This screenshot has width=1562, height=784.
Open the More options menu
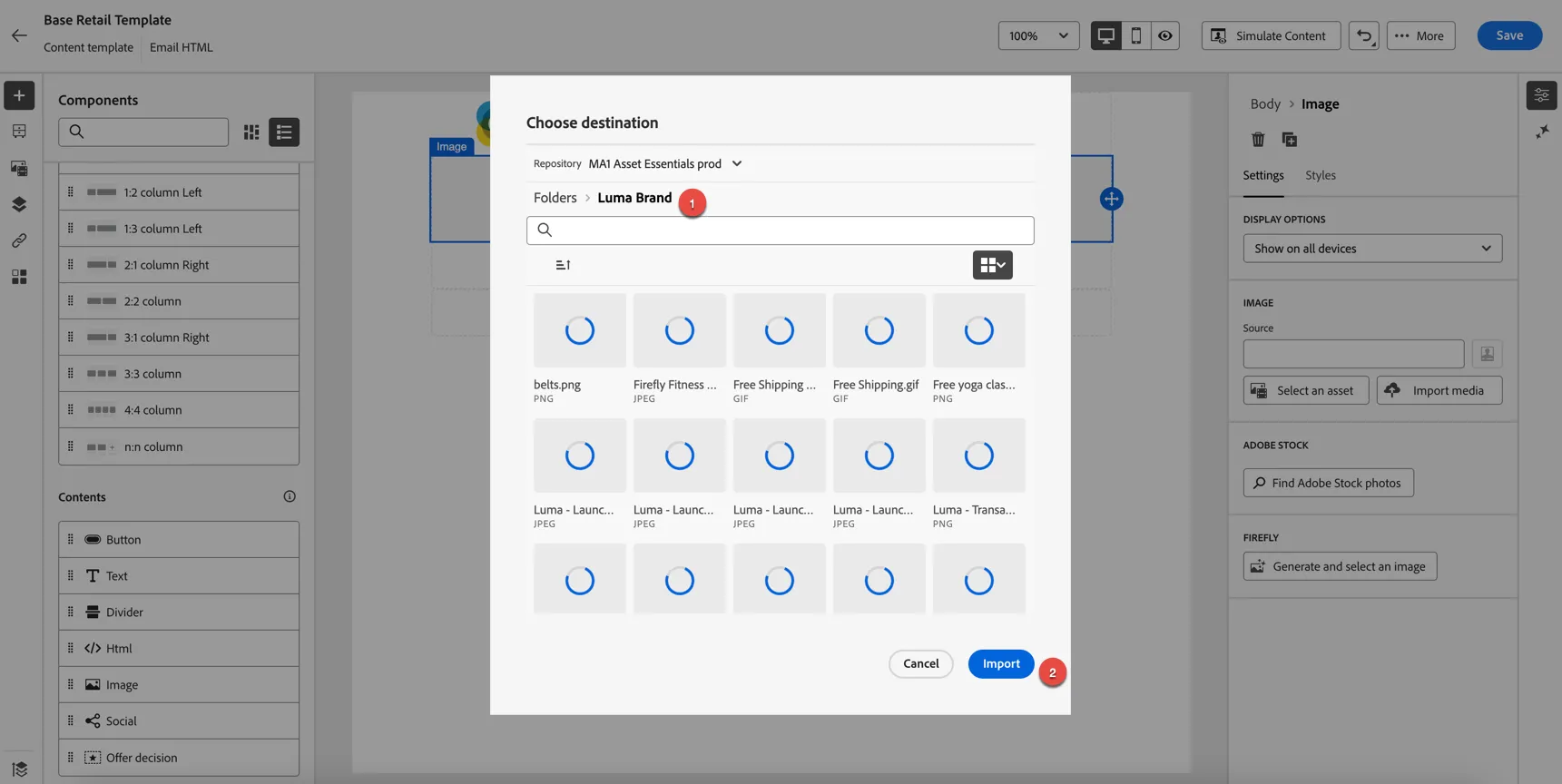1420,35
